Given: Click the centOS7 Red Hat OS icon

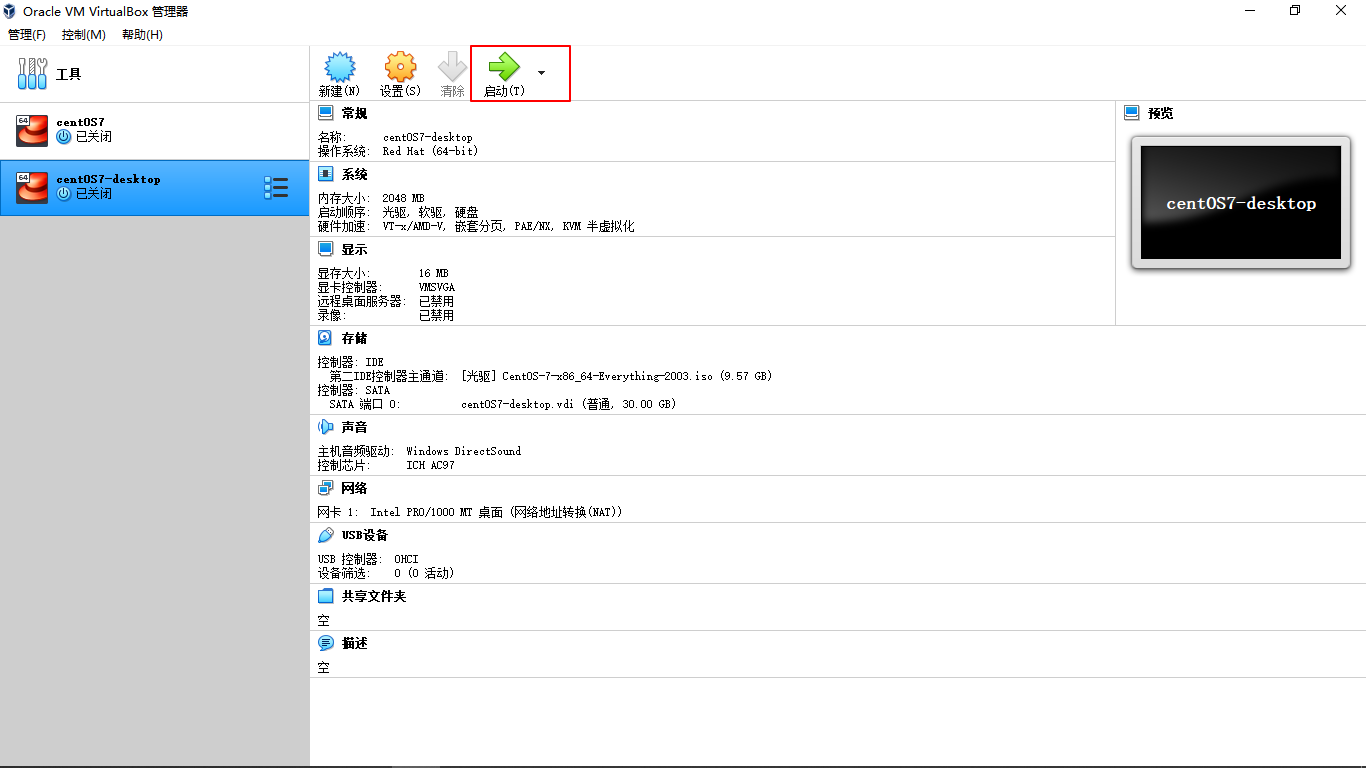Looking at the screenshot, I should pyautogui.click(x=32, y=130).
